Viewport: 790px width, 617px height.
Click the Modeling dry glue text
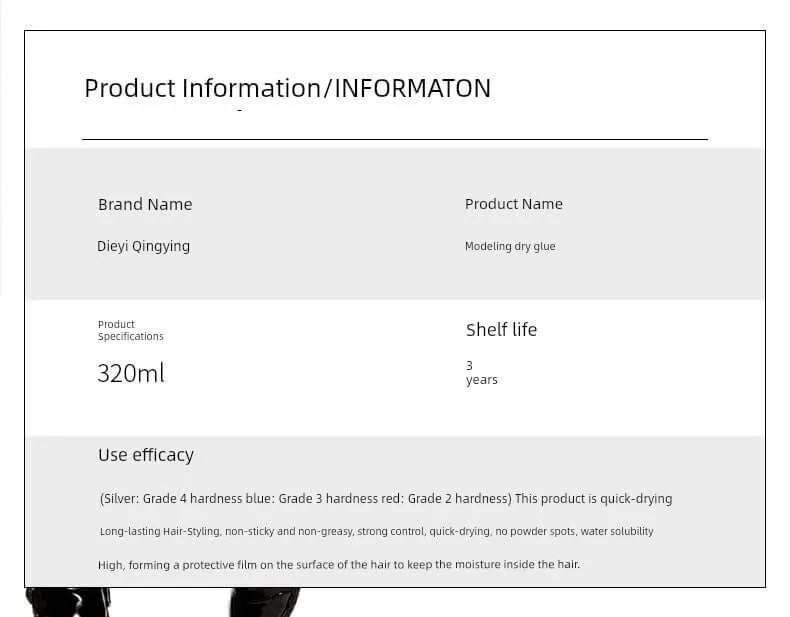pos(510,246)
